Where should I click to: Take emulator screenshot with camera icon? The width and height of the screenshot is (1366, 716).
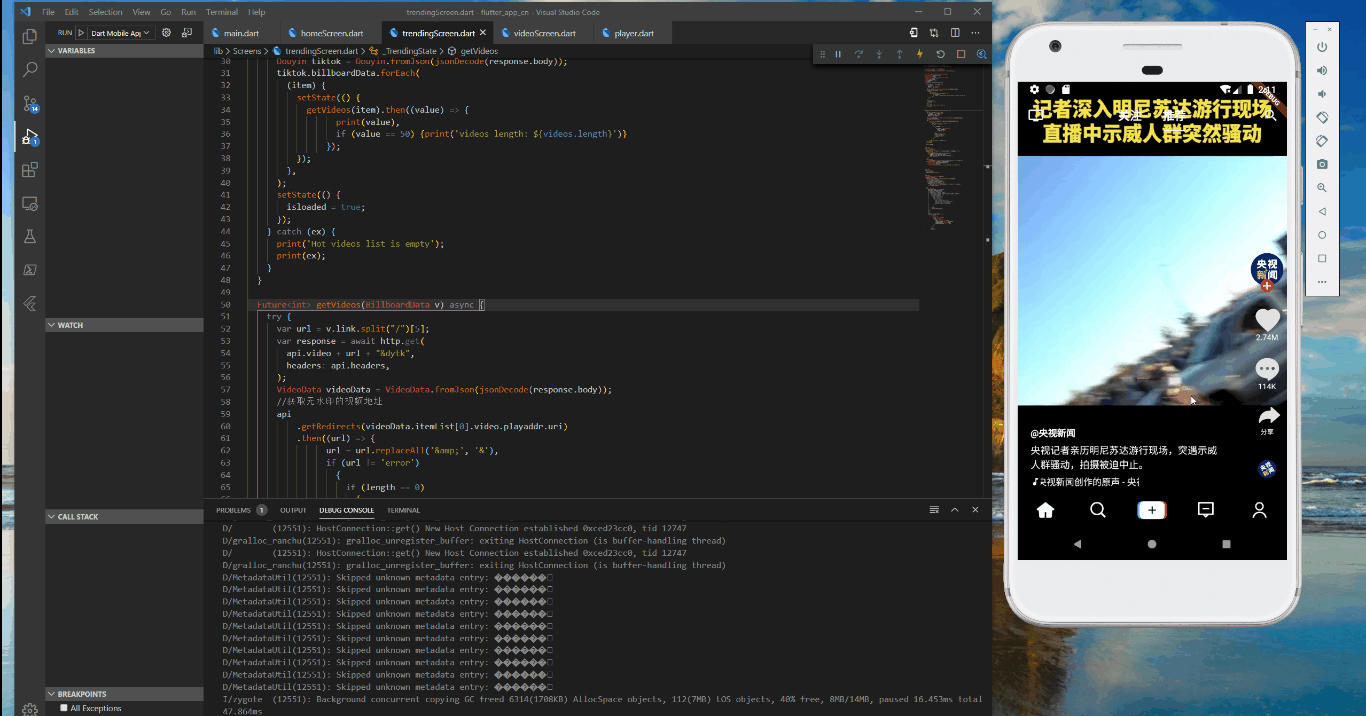click(1322, 164)
